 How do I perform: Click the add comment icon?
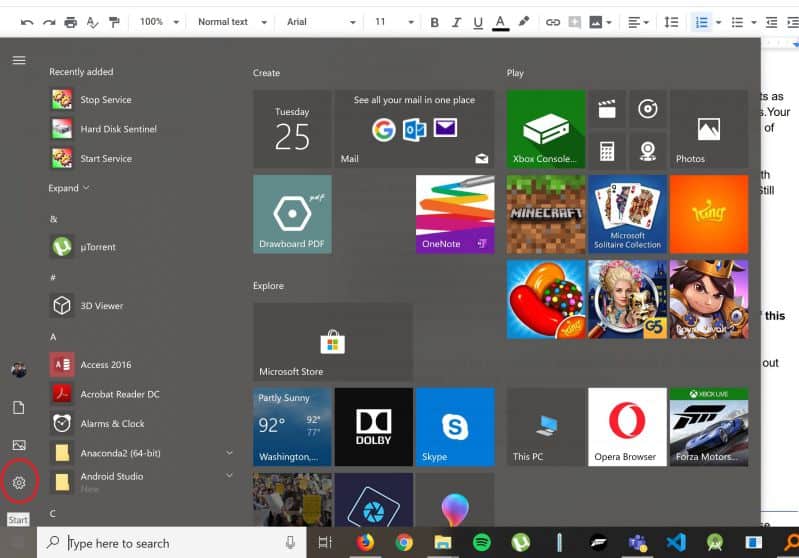(575, 22)
